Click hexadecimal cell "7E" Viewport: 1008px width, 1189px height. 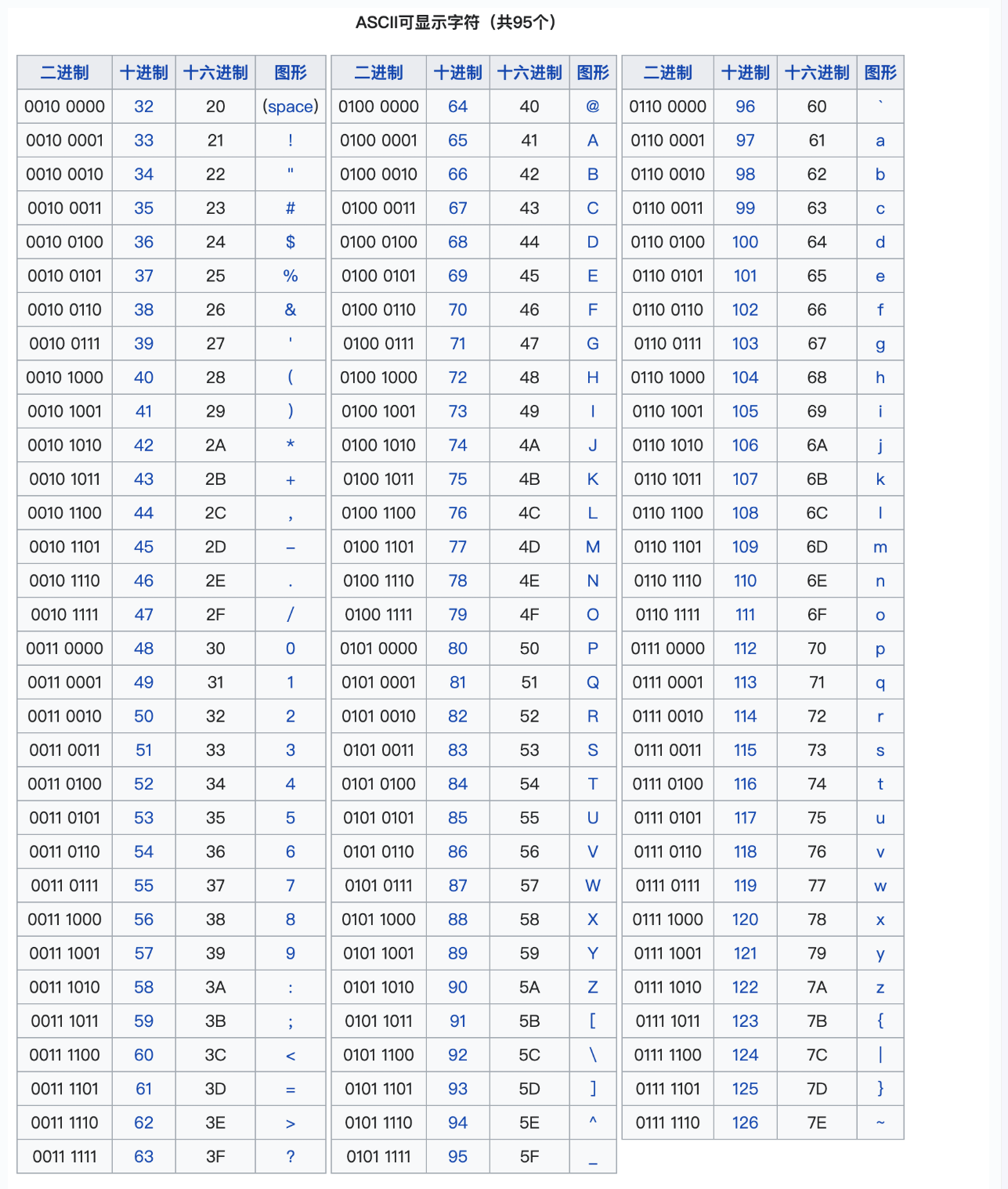(x=817, y=1122)
